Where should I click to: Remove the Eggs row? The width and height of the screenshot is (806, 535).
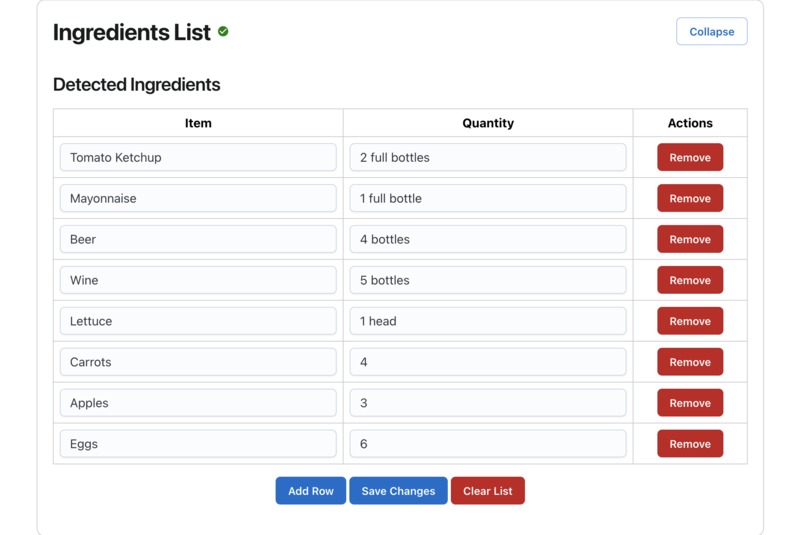click(x=690, y=444)
